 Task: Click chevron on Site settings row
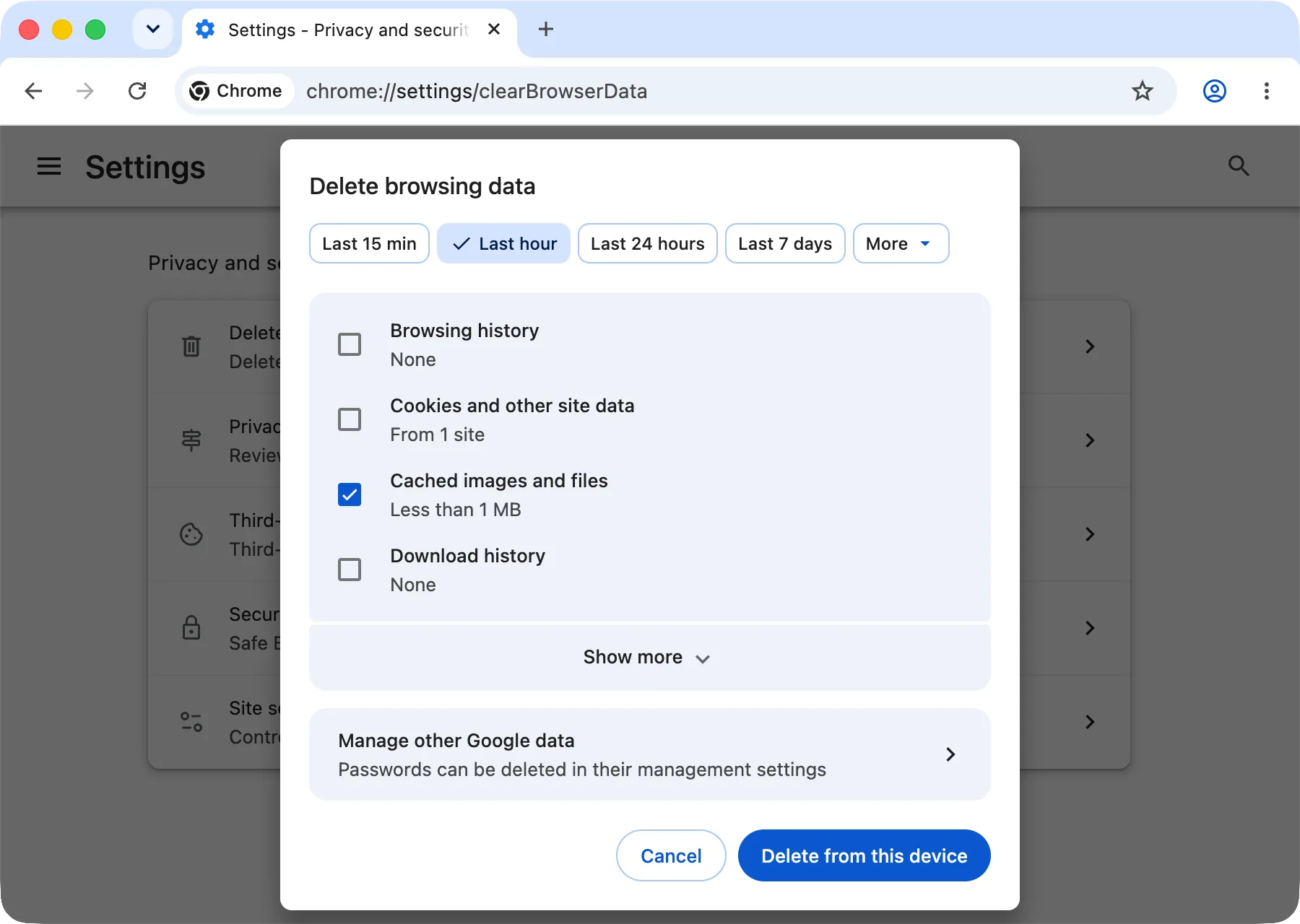pyautogui.click(x=1090, y=722)
